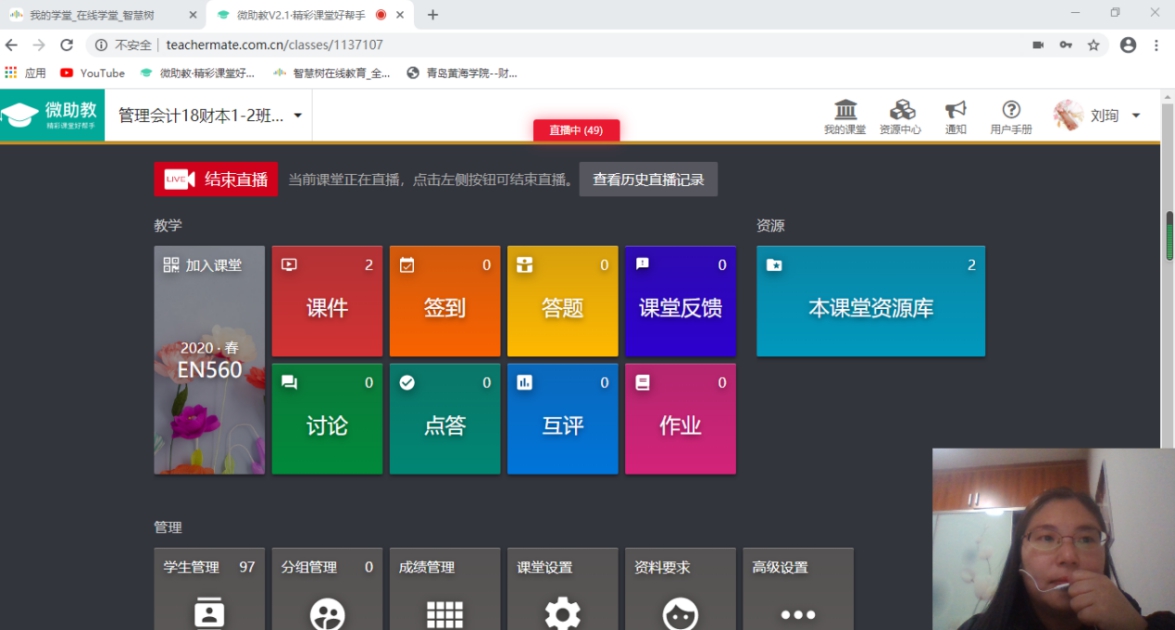Open the 课堂反馈 tile
This screenshot has height=630, width=1175.
680,301
